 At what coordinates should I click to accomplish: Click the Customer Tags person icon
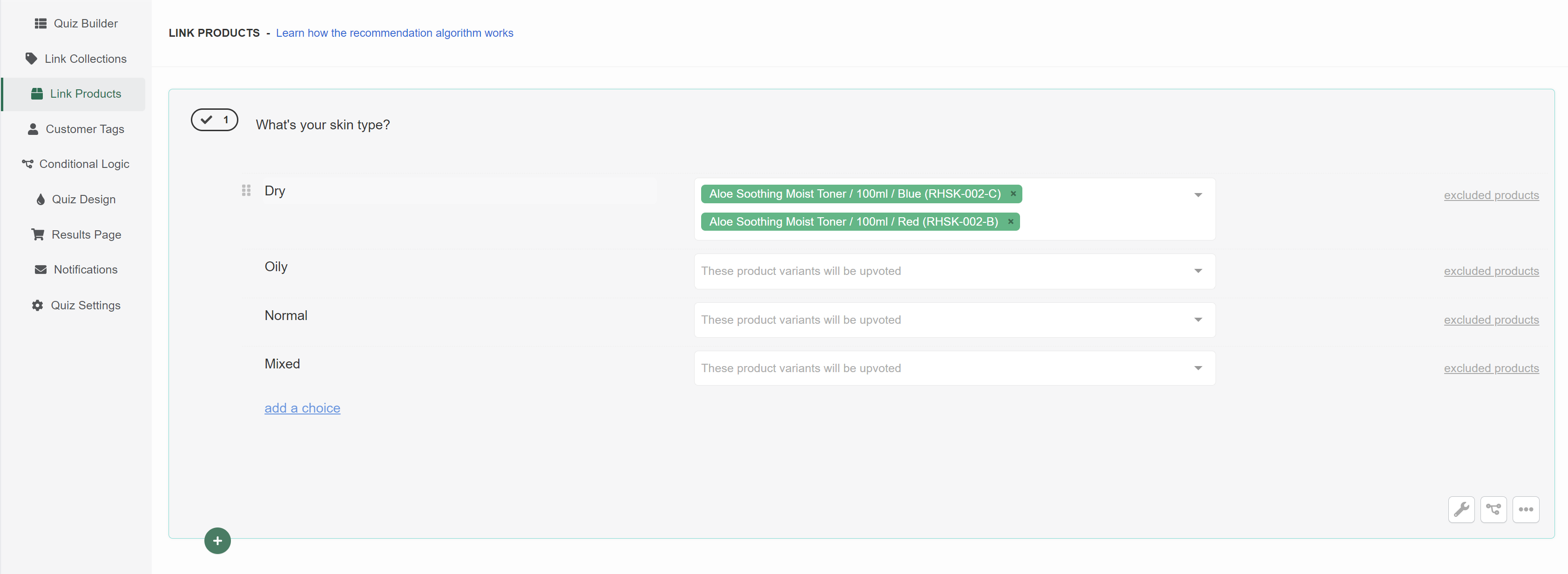click(x=33, y=129)
